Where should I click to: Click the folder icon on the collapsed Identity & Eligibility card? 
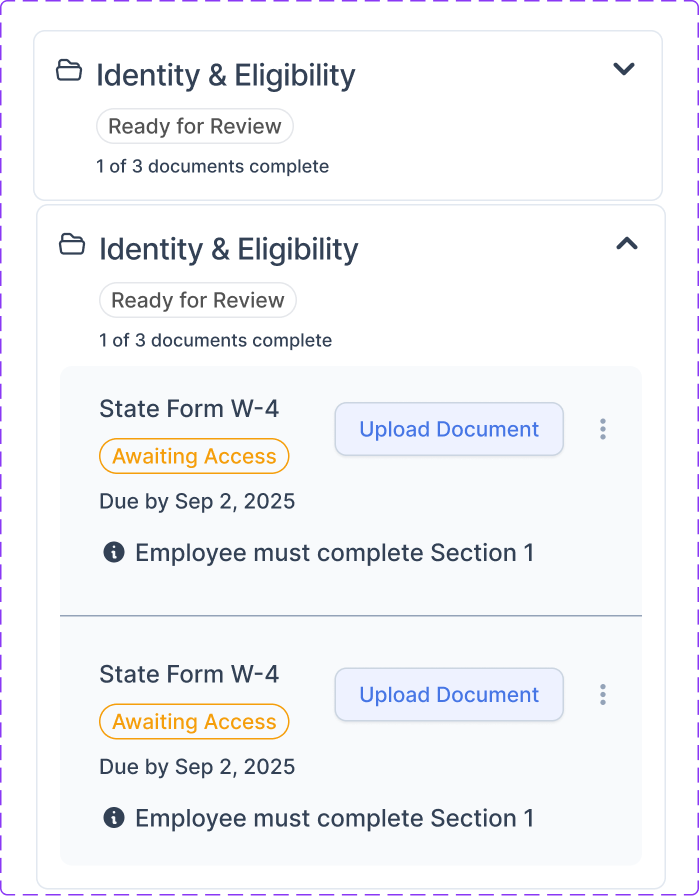click(x=69, y=71)
